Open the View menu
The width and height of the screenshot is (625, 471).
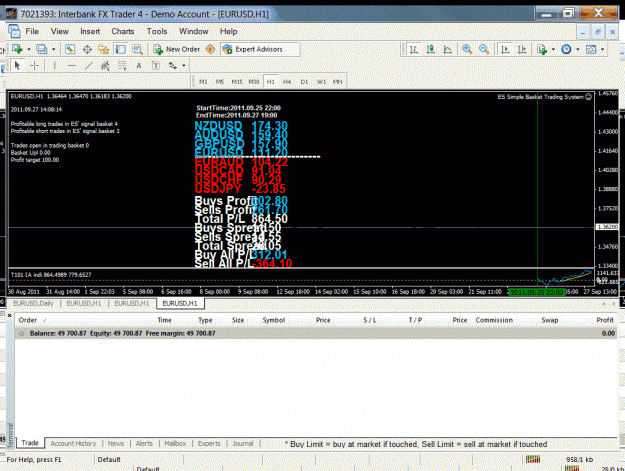[59, 31]
